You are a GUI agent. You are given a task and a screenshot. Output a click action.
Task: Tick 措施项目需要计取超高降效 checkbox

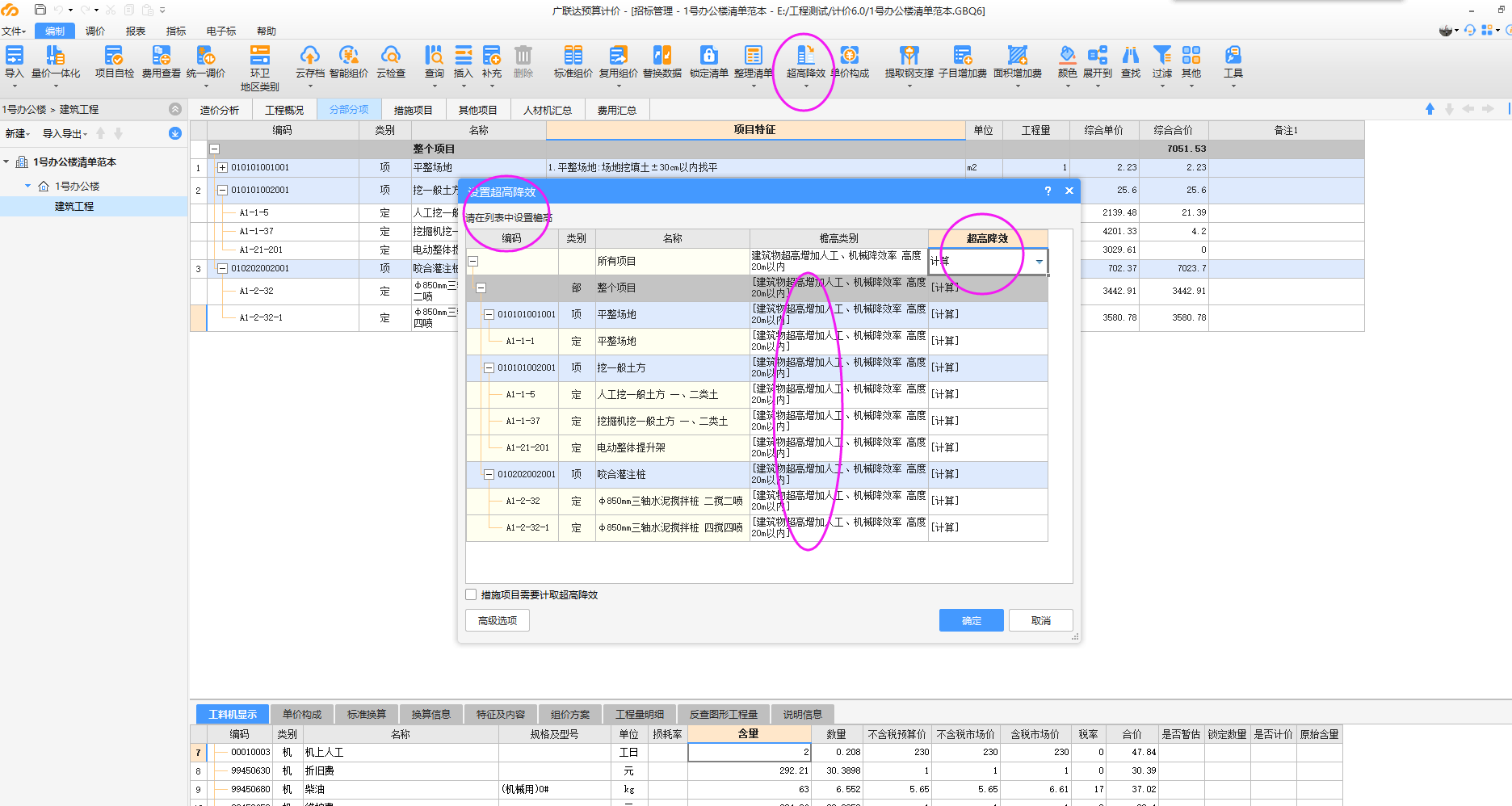point(471,594)
